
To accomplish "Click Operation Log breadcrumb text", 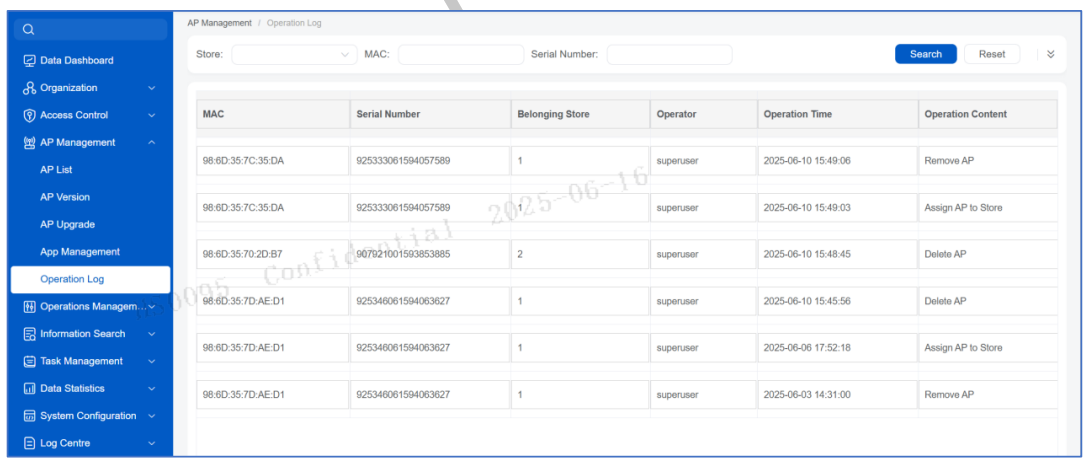I will coord(294,23).
